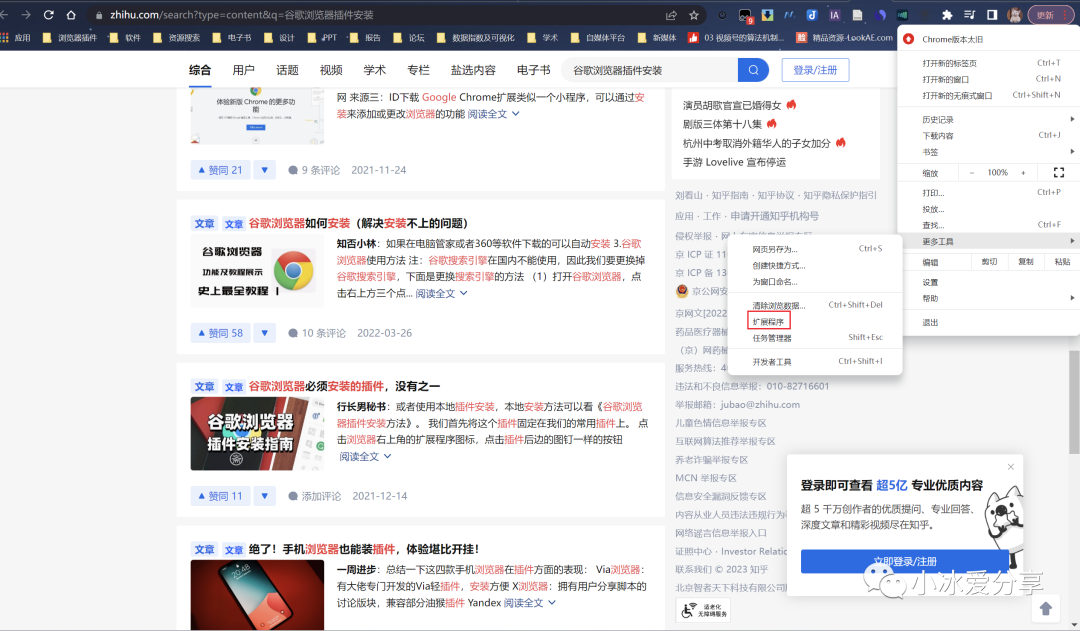Reload the page with the refresh icon
The width and height of the screenshot is (1080, 631).
pos(48,14)
